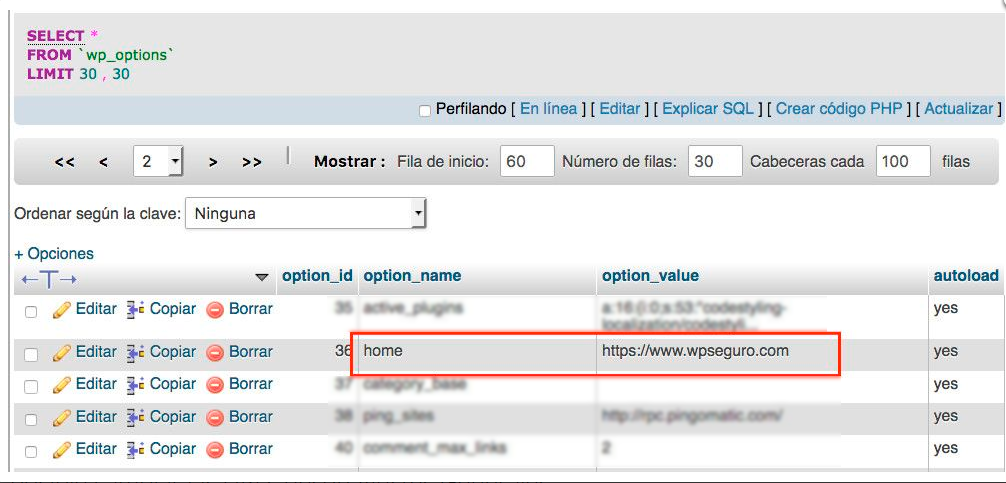Click the full-text toggle arrows icon in header
This screenshot has width=1006, height=483.
(49, 277)
